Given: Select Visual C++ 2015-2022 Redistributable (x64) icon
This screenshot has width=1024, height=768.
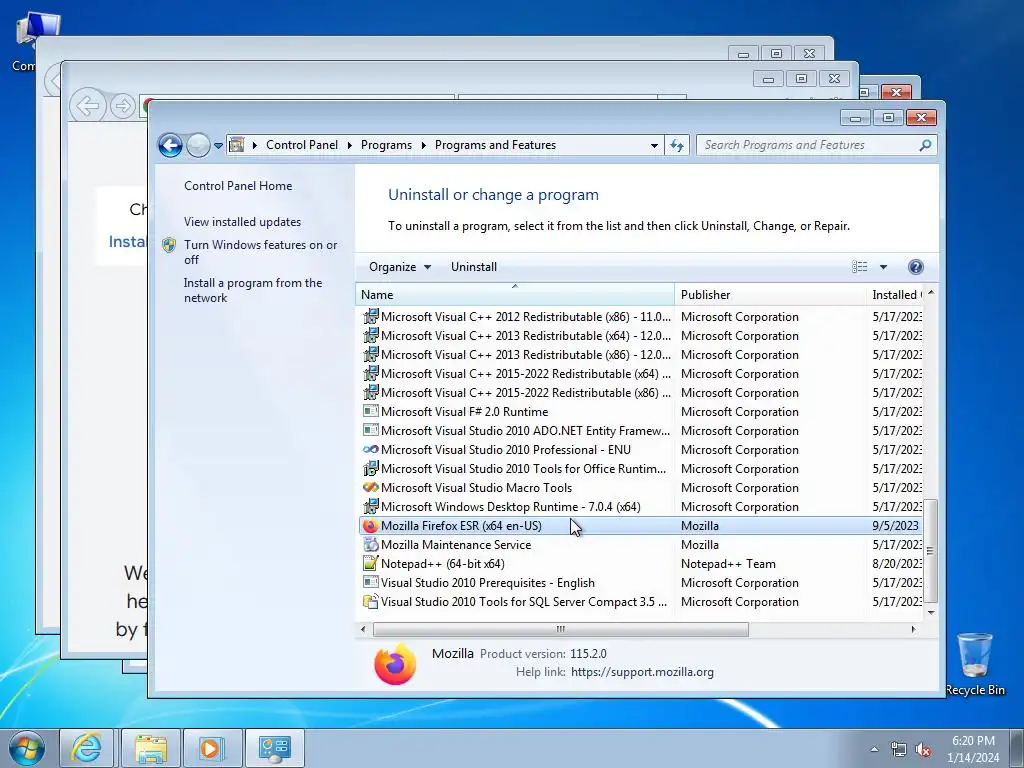Looking at the screenshot, I should (x=370, y=374).
